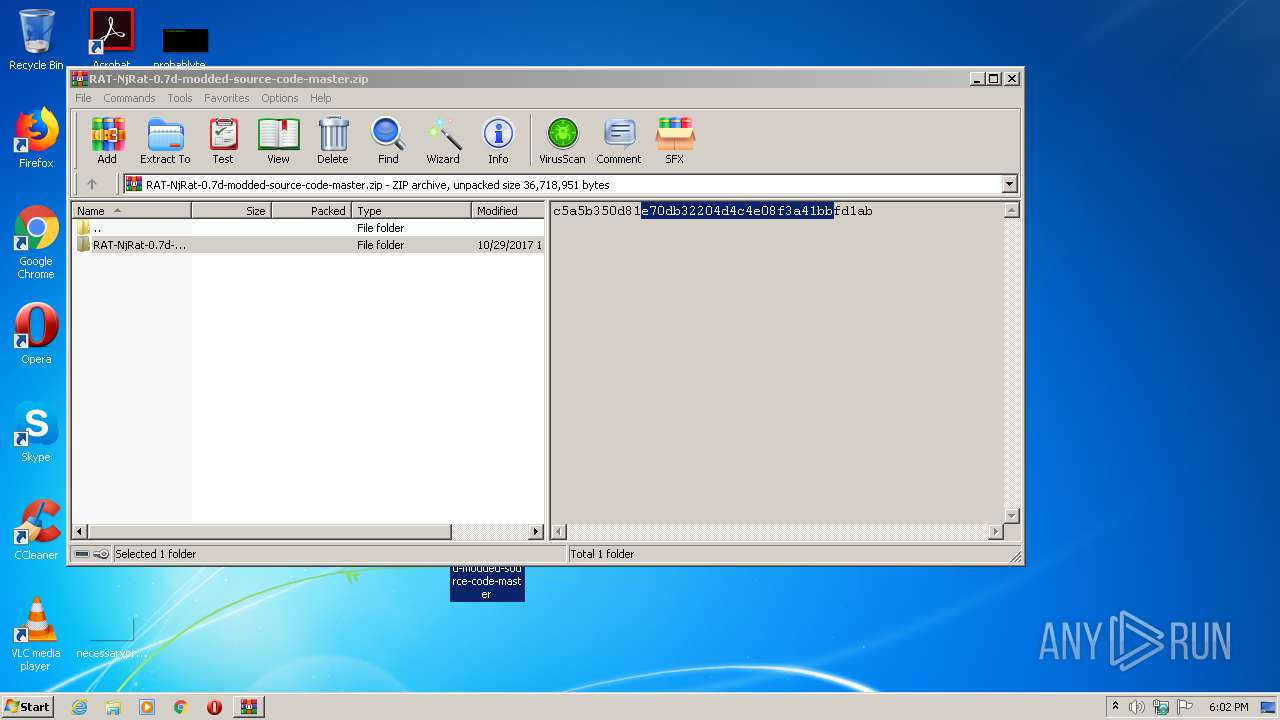Open VLC media player desktop shortcut
The image size is (1280, 720).
tap(36, 634)
